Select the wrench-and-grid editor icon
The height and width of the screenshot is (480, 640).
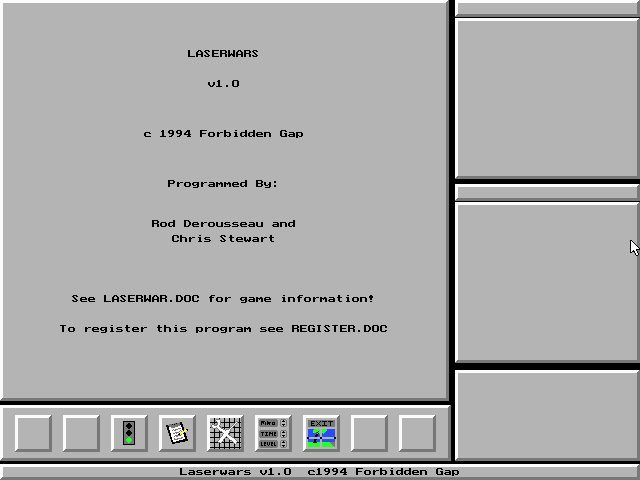tap(225, 433)
